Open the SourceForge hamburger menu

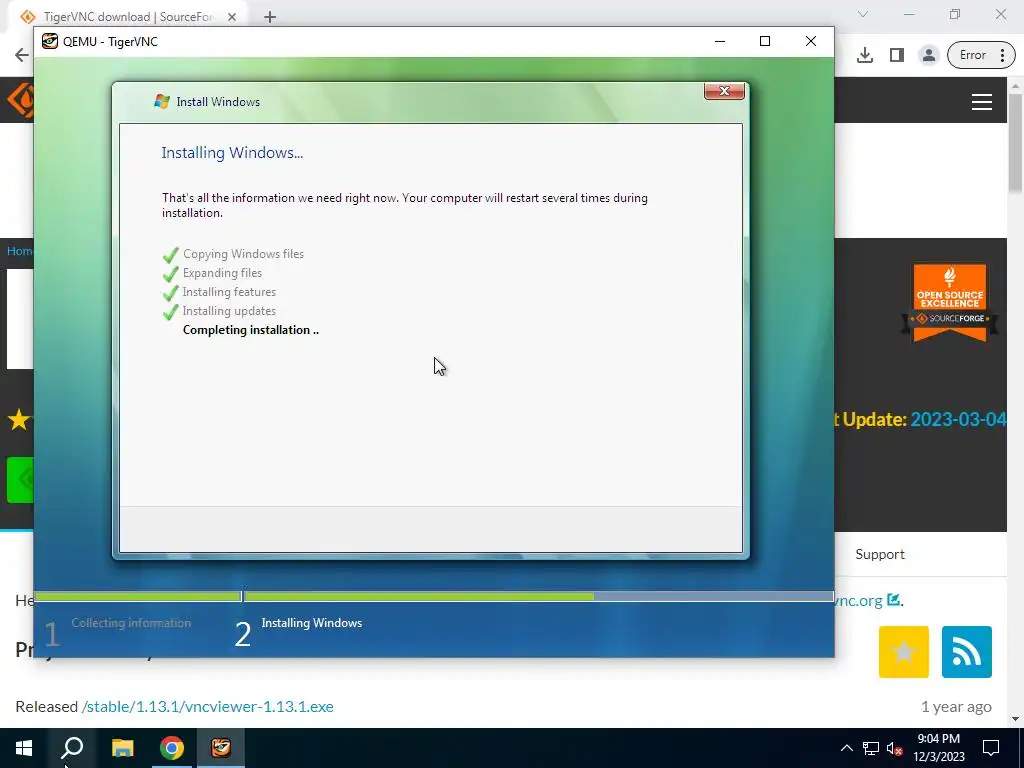pyautogui.click(x=982, y=101)
